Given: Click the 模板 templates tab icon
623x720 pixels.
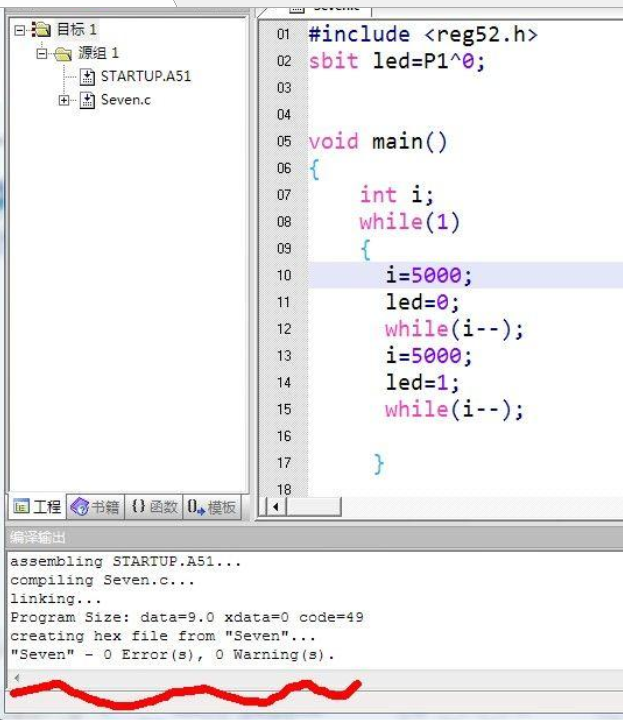Looking at the screenshot, I should (196, 507).
